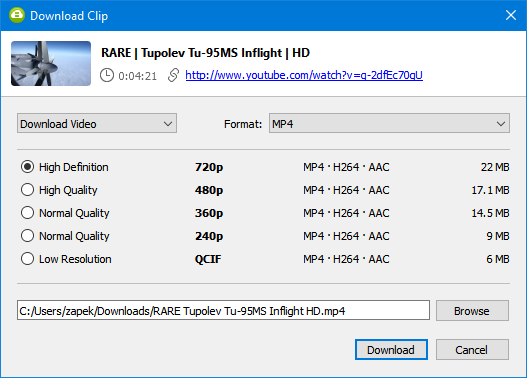
Task: Open the Download Video action dropdown
Action: pos(97,124)
